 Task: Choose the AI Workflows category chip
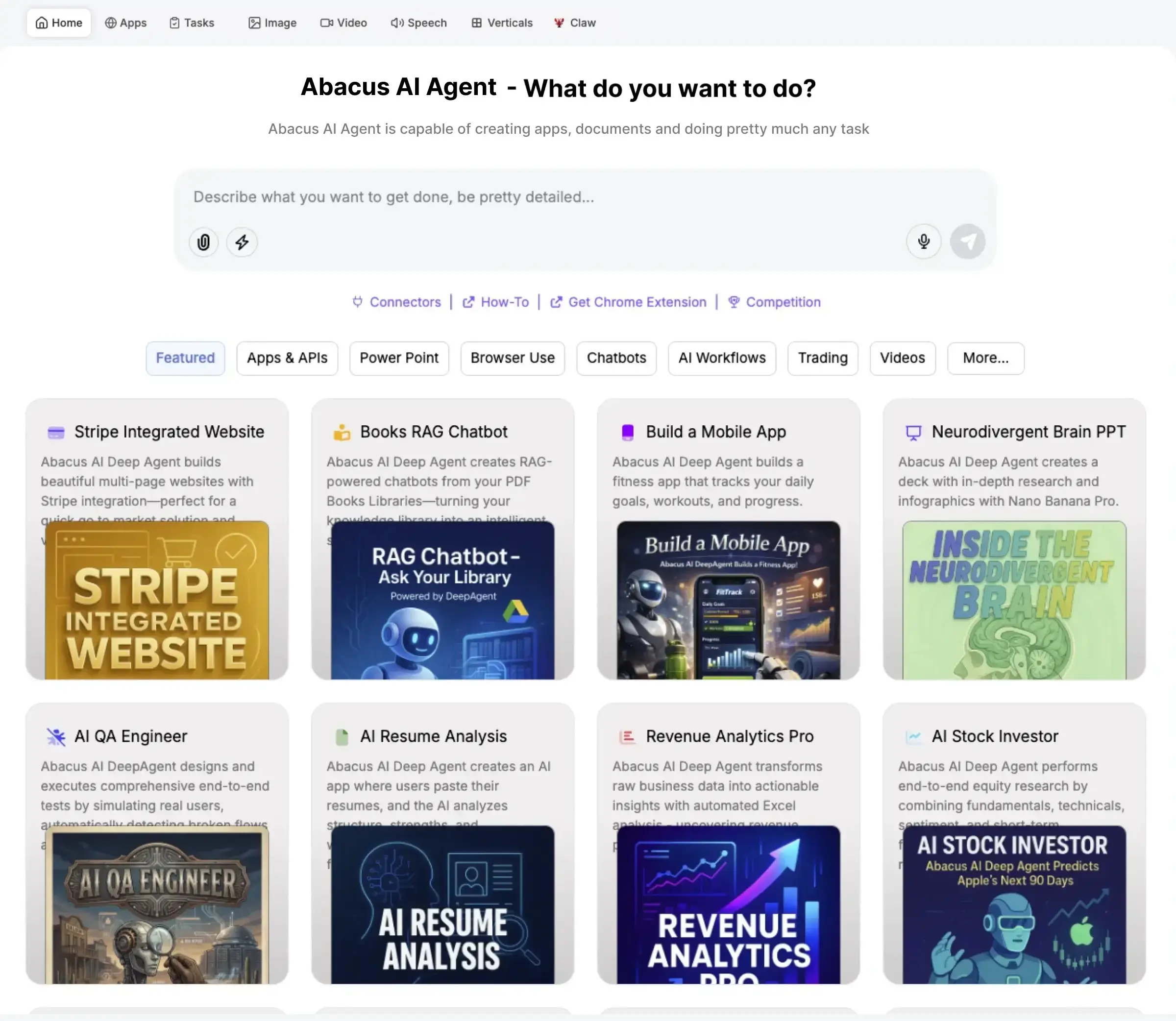click(x=721, y=358)
